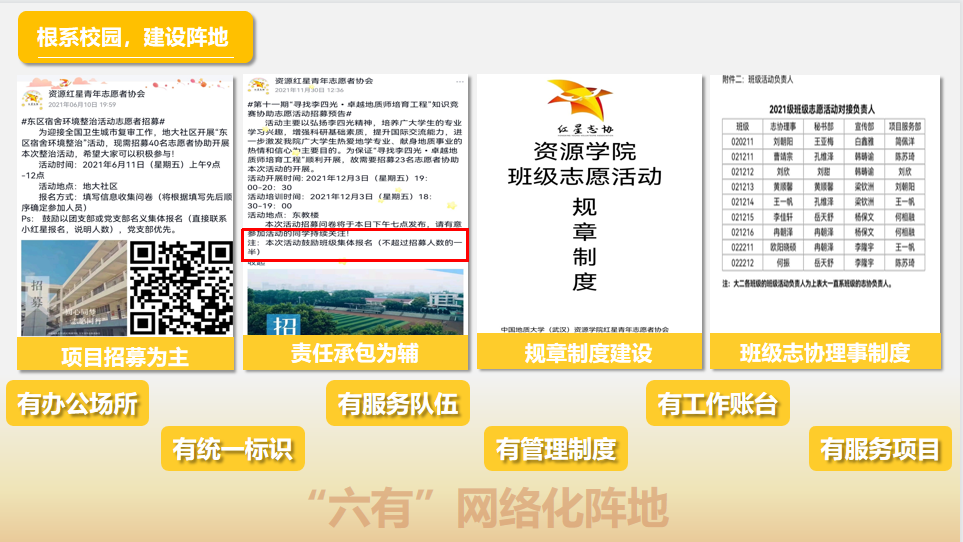
Task: Click the 责任承包为辅 label
Action: [x=355, y=353]
